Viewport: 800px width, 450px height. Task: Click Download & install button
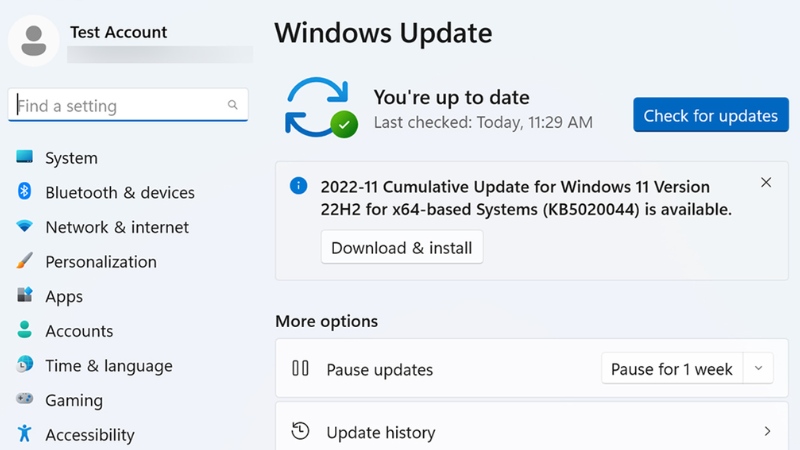402,248
